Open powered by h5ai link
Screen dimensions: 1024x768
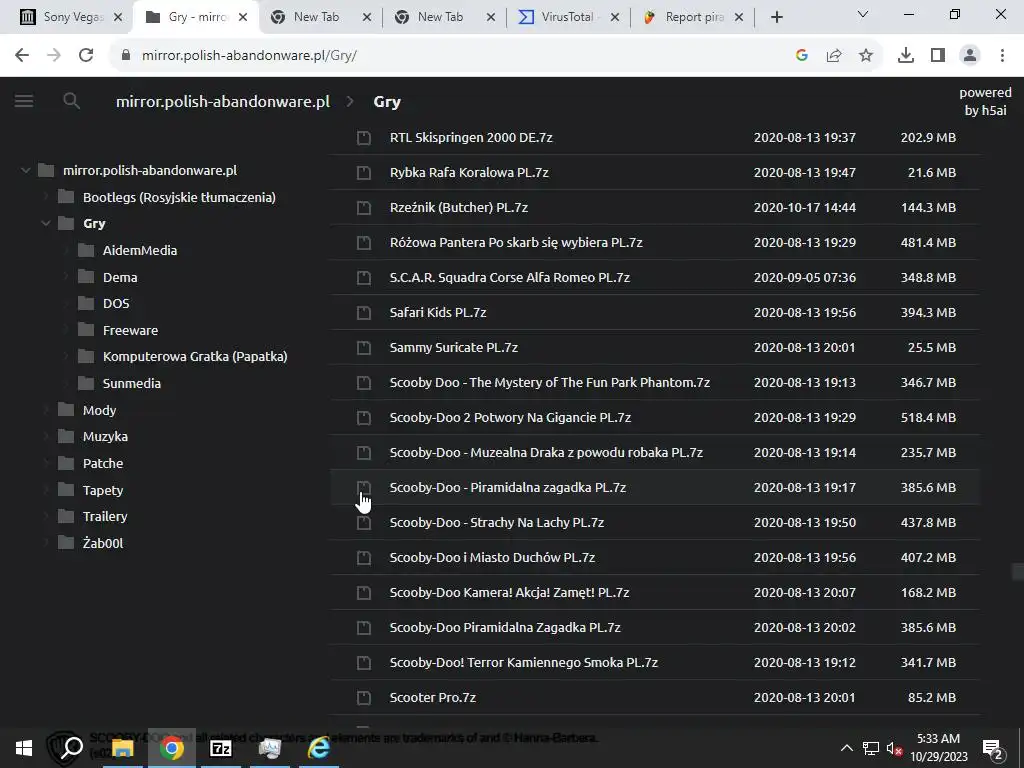coord(985,101)
